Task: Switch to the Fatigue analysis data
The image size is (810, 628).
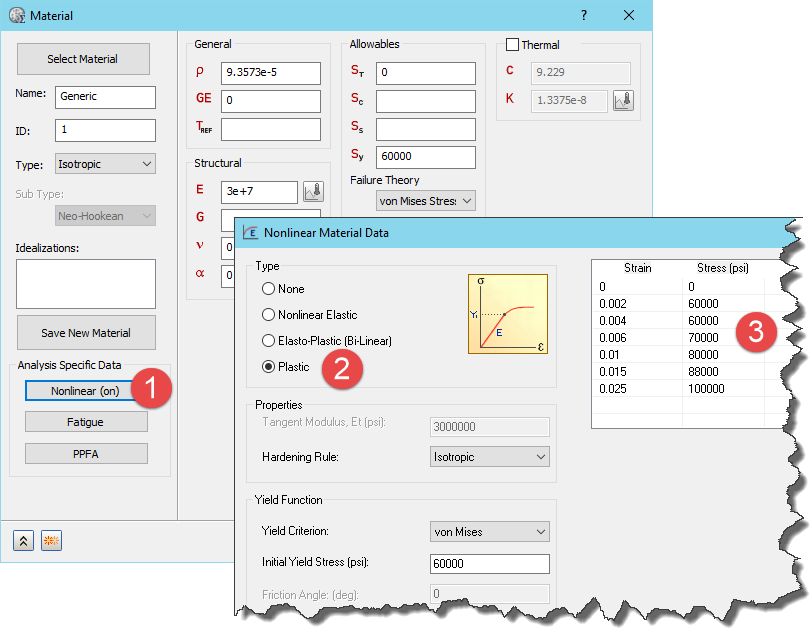Action: click(86, 421)
